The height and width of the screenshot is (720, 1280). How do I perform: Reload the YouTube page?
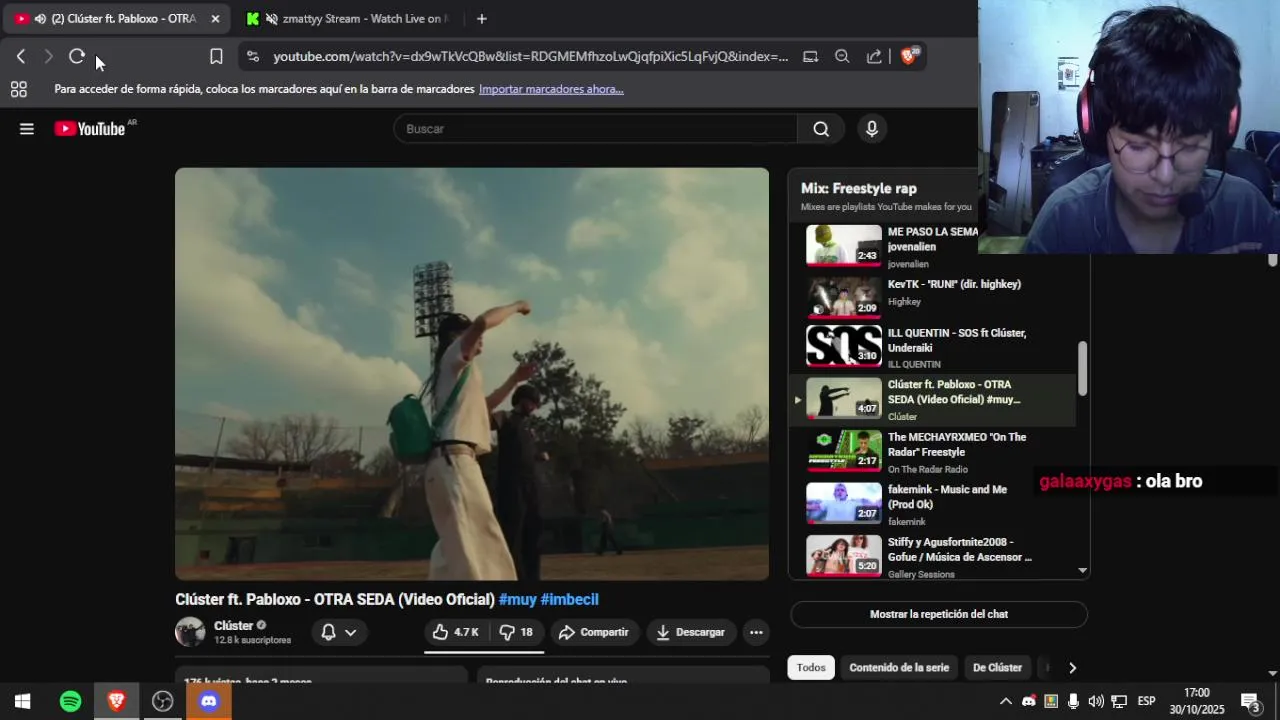[x=76, y=57]
